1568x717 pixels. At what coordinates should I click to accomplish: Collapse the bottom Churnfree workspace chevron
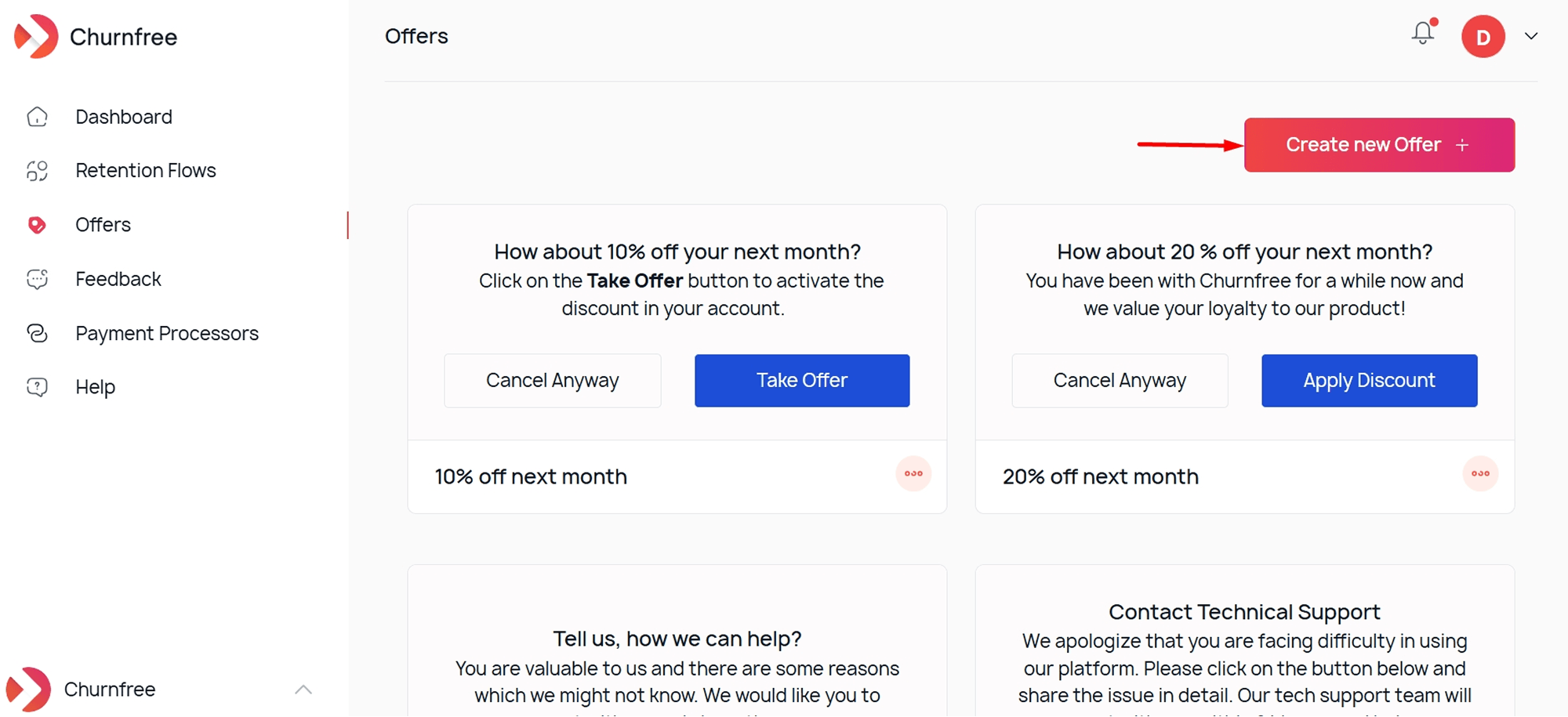coord(304,690)
